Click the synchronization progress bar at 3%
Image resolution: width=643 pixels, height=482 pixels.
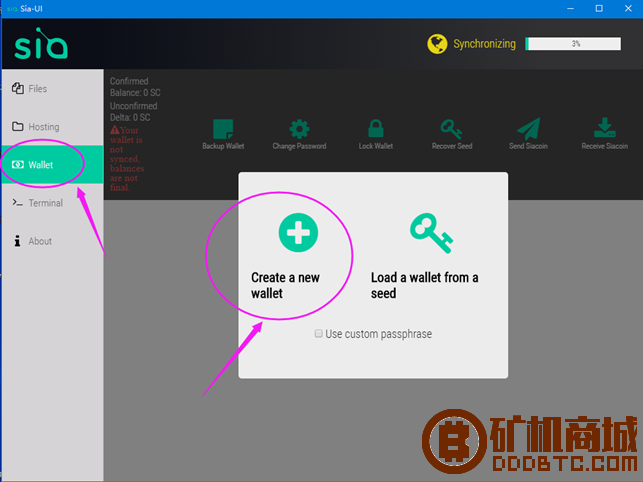pyautogui.click(x=573, y=44)
